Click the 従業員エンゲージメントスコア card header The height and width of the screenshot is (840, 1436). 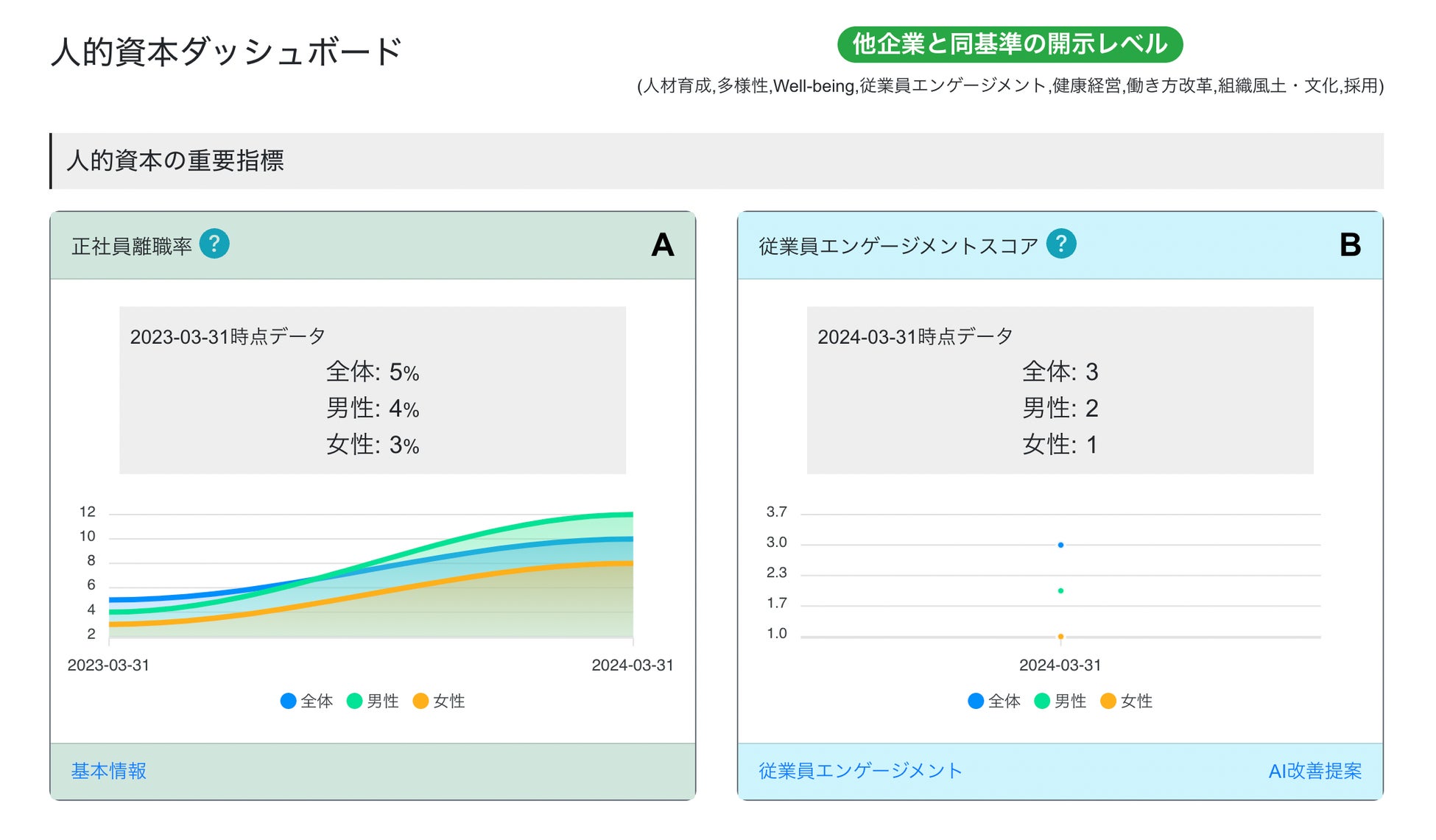coord(898,246)
